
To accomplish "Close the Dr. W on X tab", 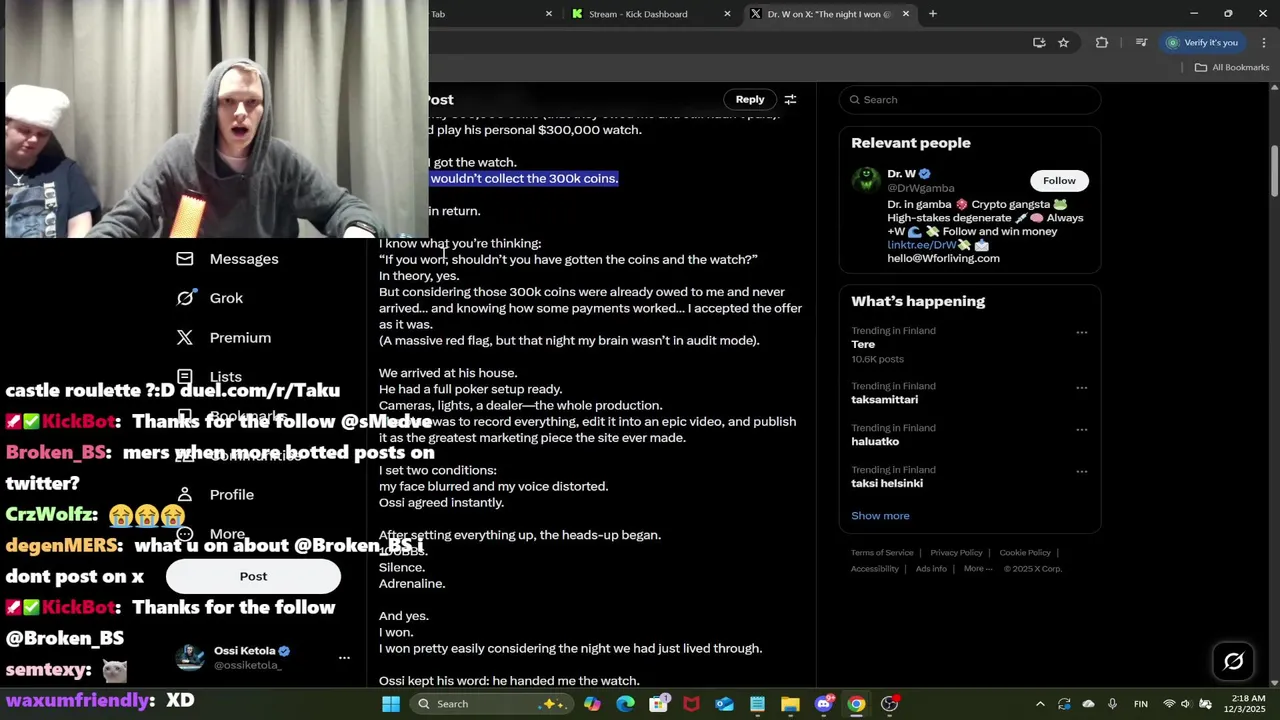I will pyautogui.click(x=906, y=14).
